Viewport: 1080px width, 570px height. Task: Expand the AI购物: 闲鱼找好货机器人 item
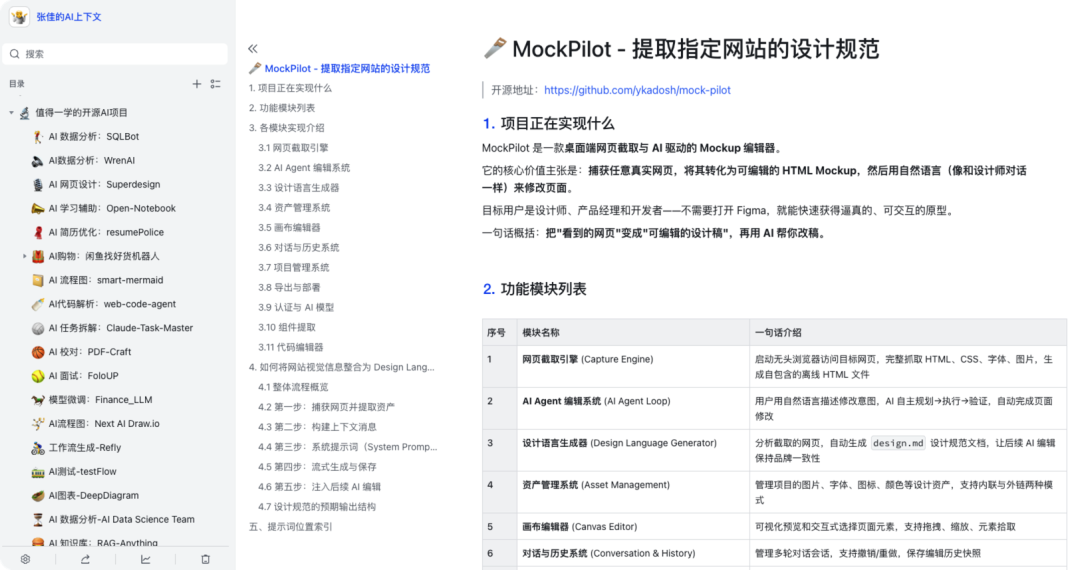(25, 256)
